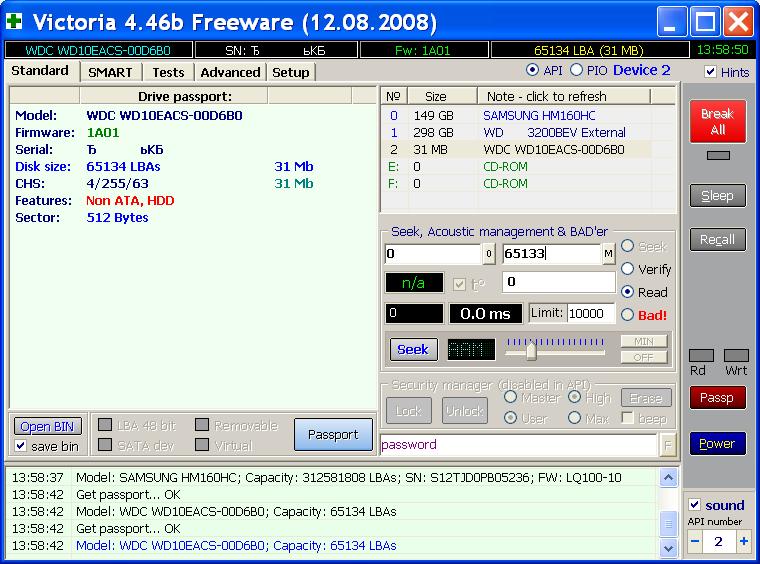
Task: Click the Open BIN button
Action: [49, 427]
